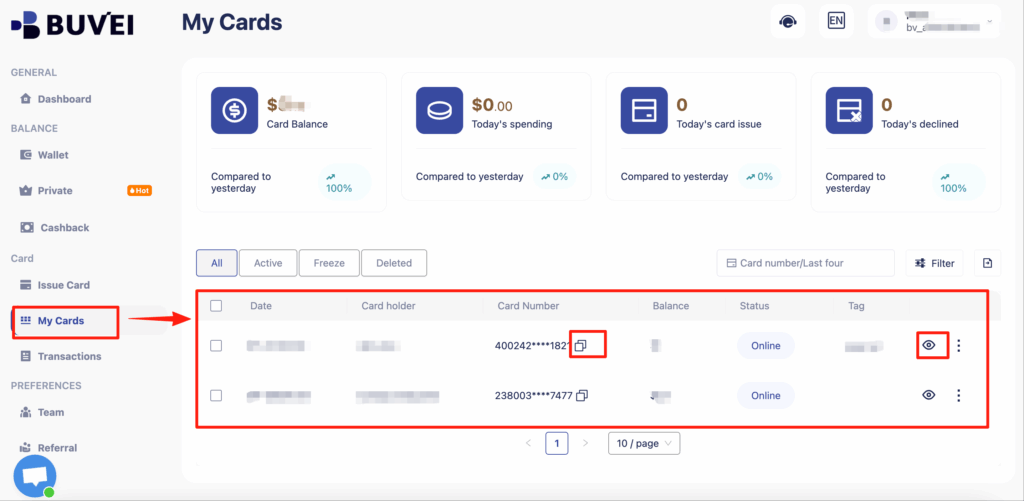Expand the 10 / page dropdown
Screen dimensions: 1024x501
click(643, 443)
